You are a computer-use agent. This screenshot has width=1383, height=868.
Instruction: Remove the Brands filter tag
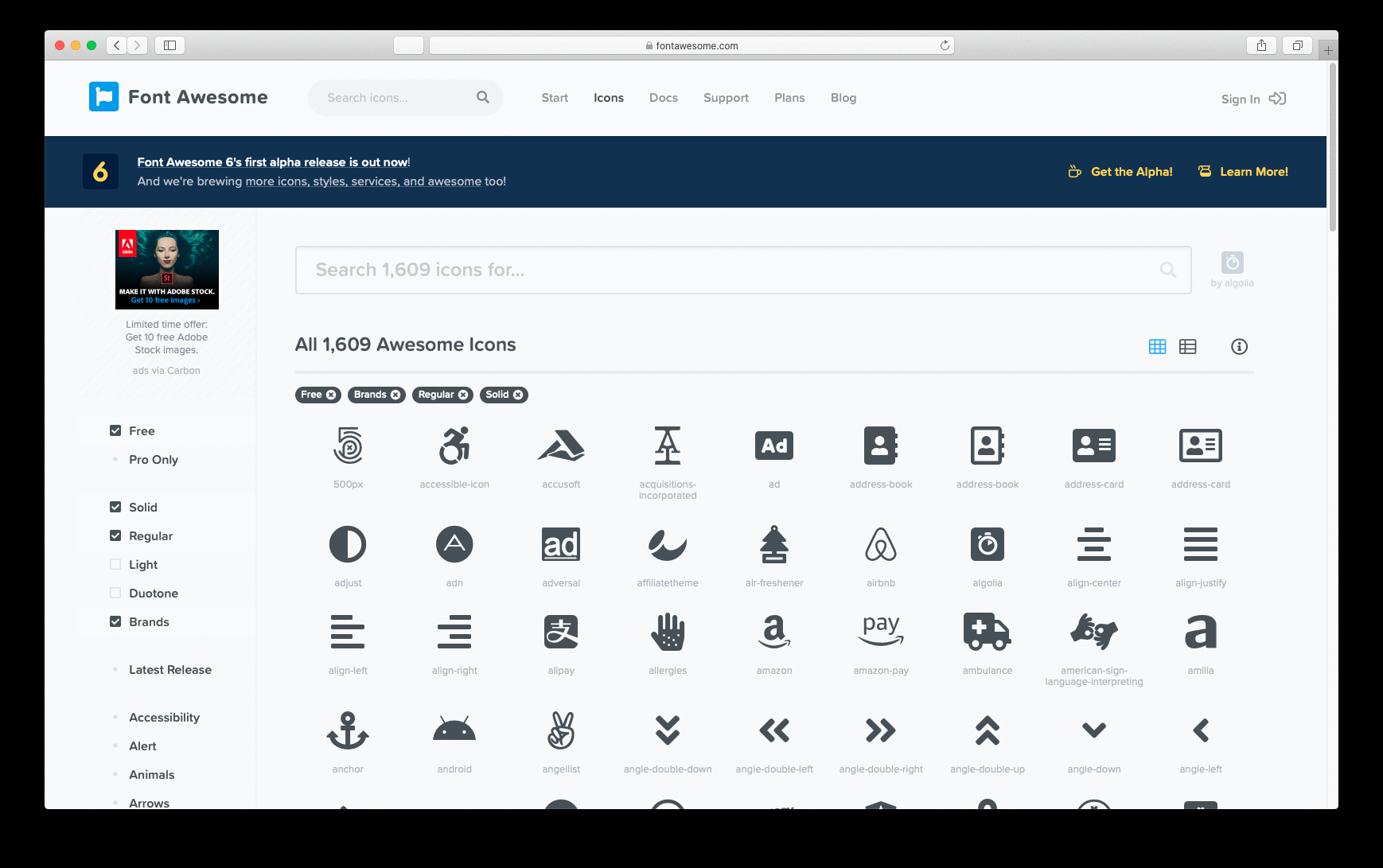tap(395, 395)
